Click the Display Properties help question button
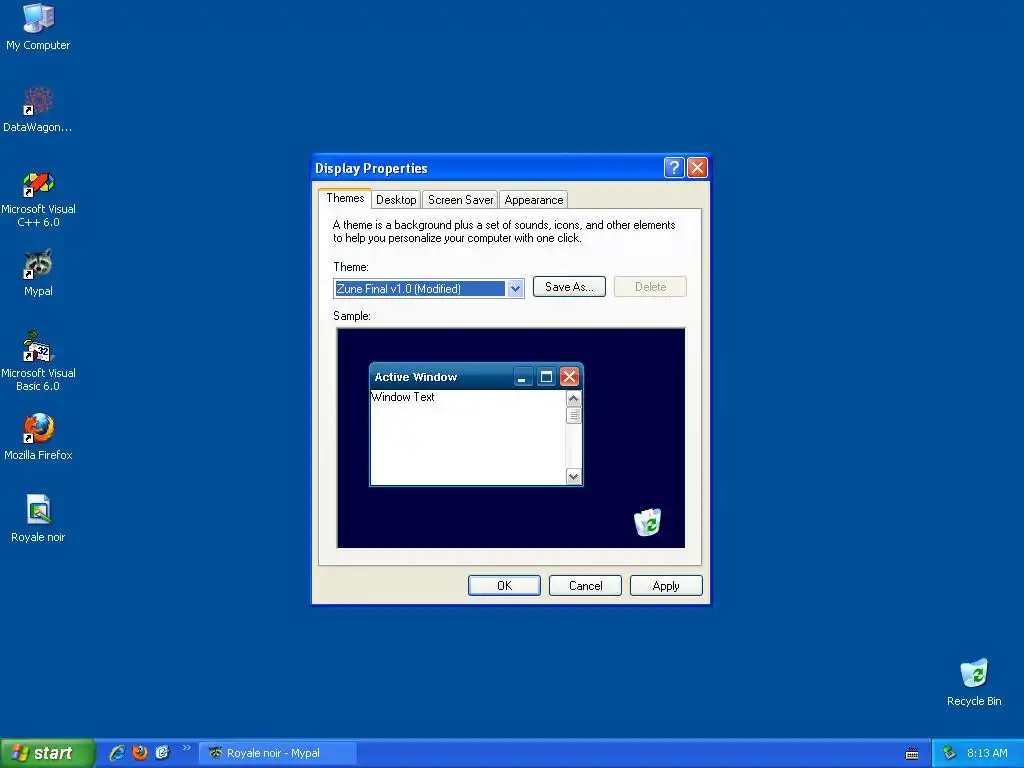This screenshot has height=768, width=1024. click(673, 168)
